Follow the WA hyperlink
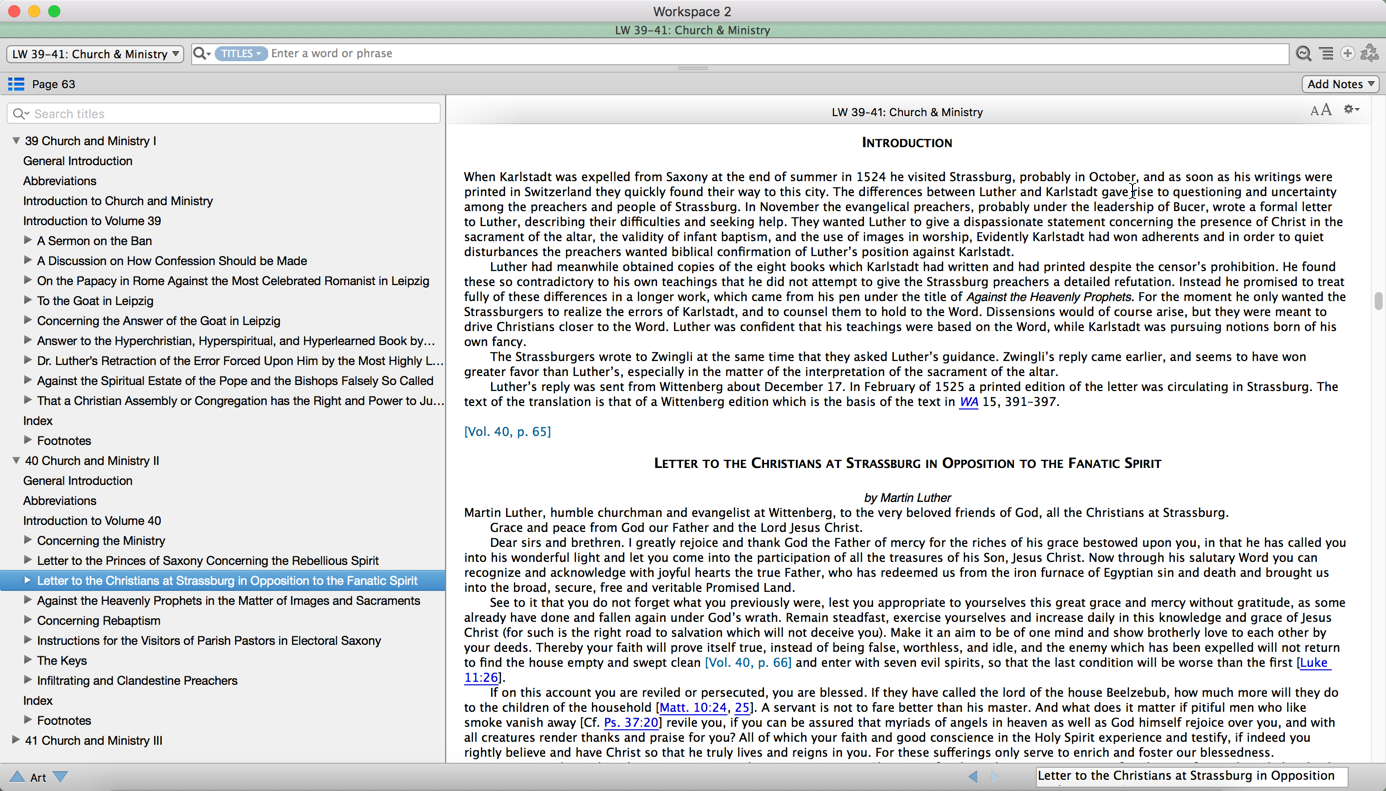This screenshot has width=1386, height=791. tap(968, 402)
